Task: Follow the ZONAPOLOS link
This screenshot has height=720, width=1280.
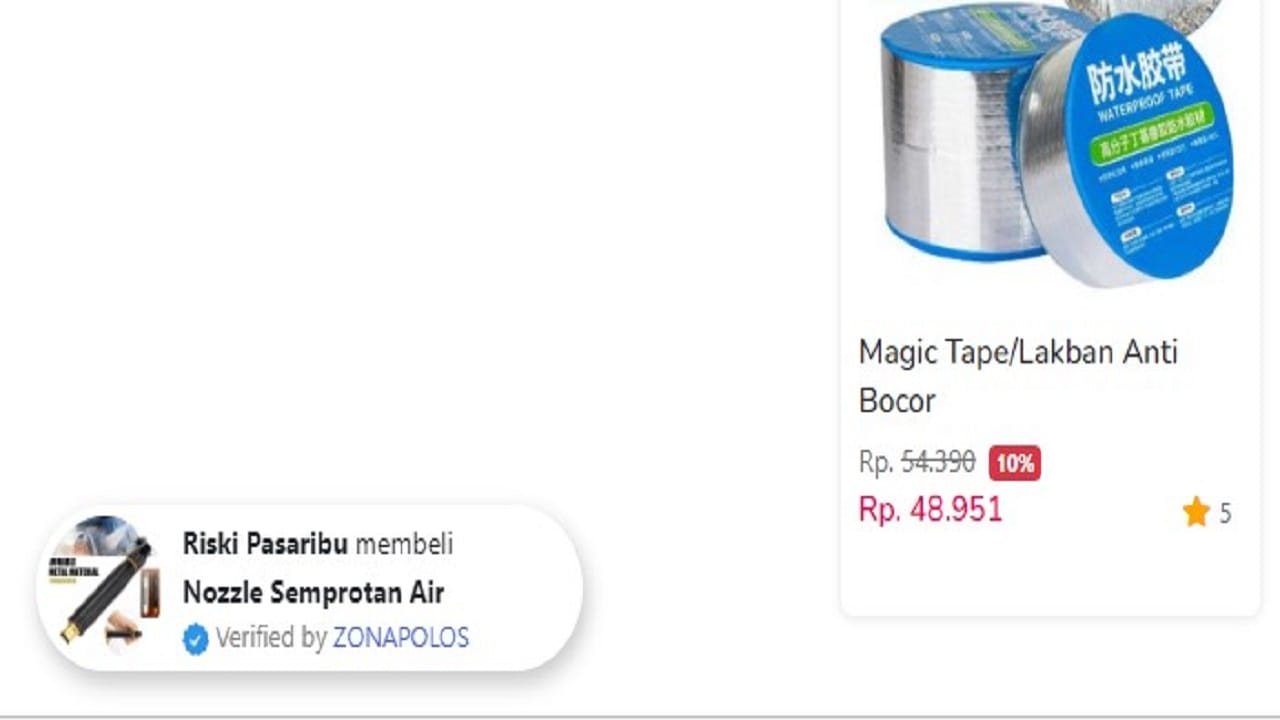Action: 400,638
